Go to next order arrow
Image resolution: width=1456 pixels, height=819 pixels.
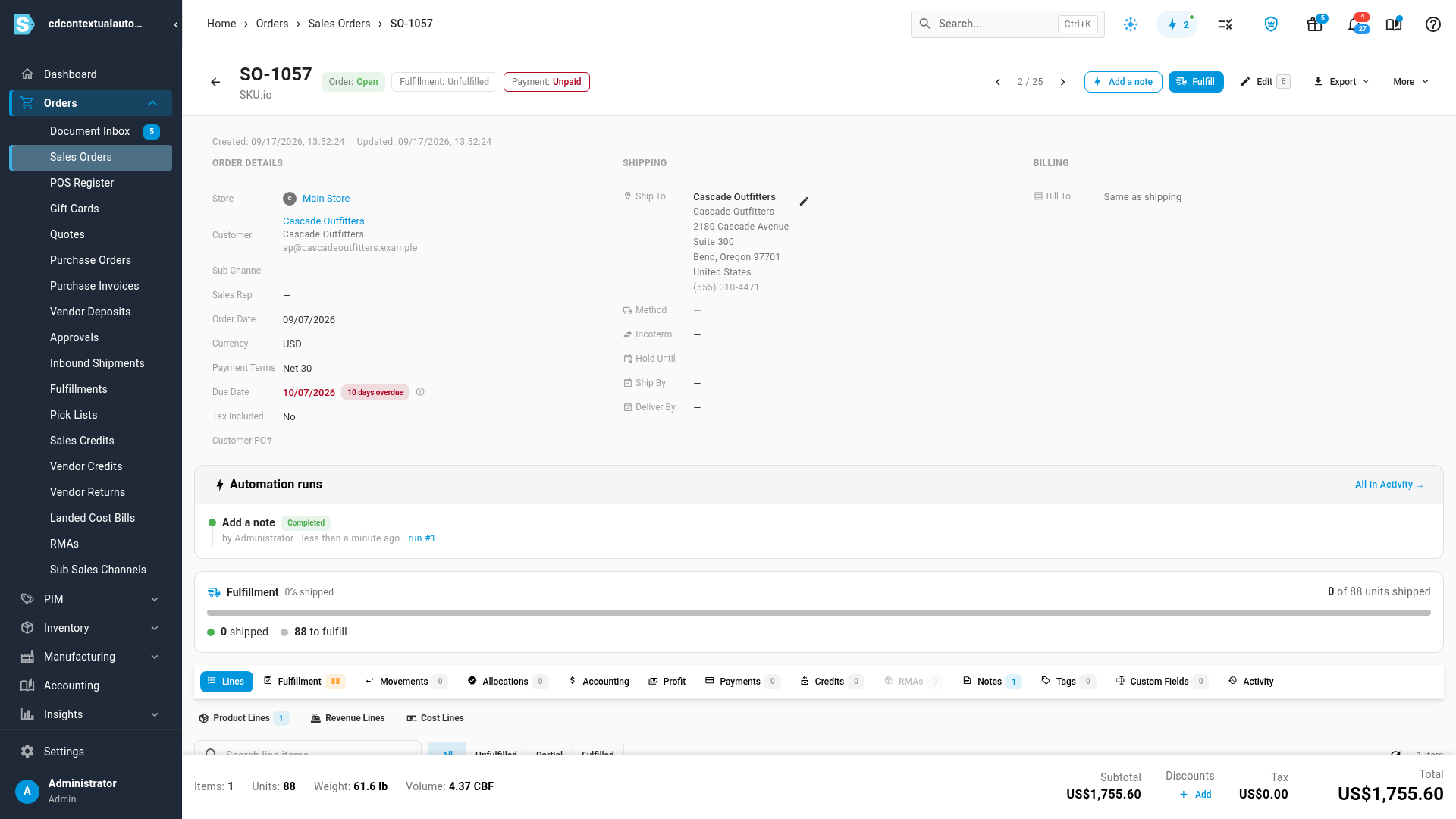[1062, 82]
